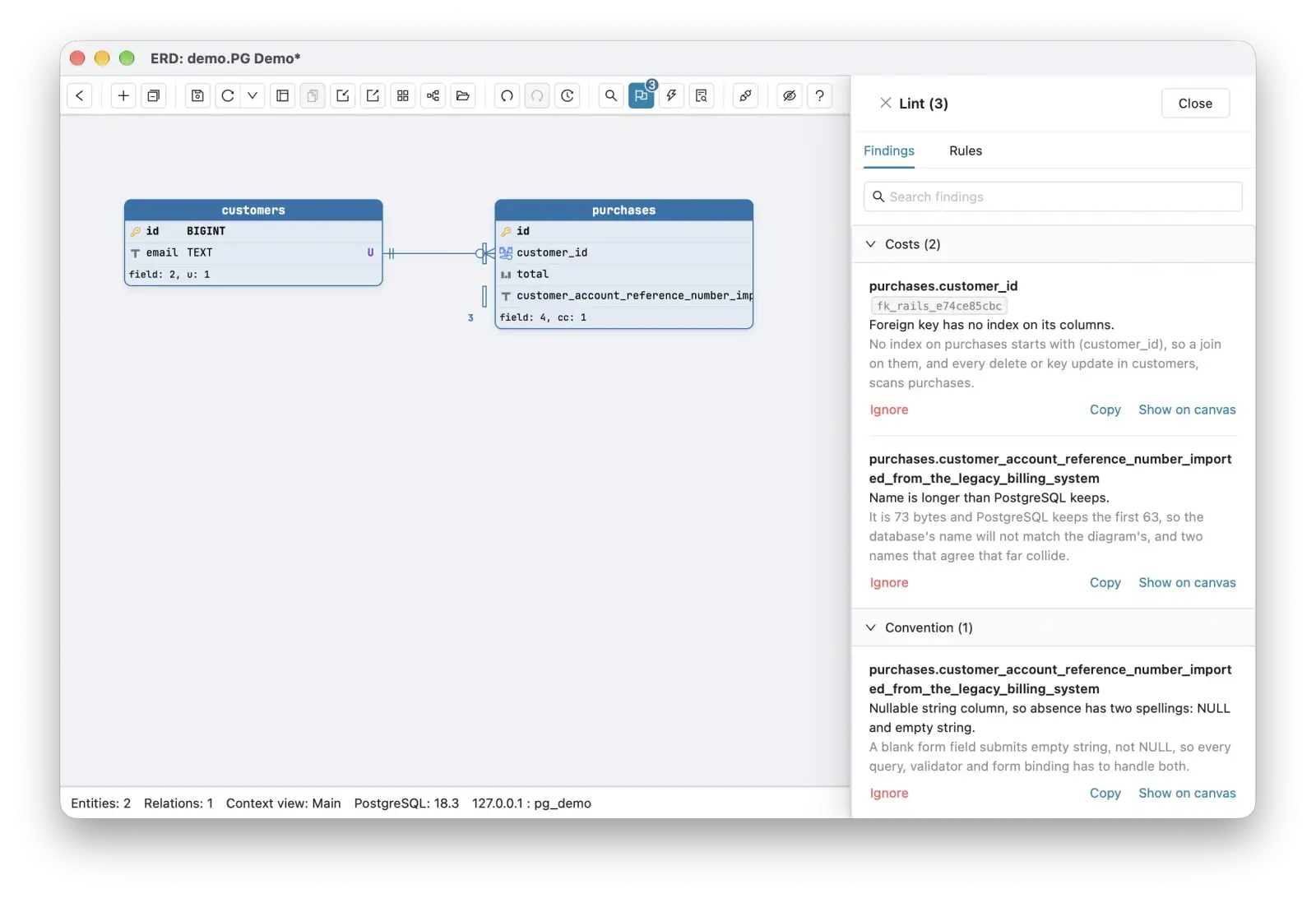Click the back arrow toolbar button
Screen dimensions: 1316x898
point(80,96)
